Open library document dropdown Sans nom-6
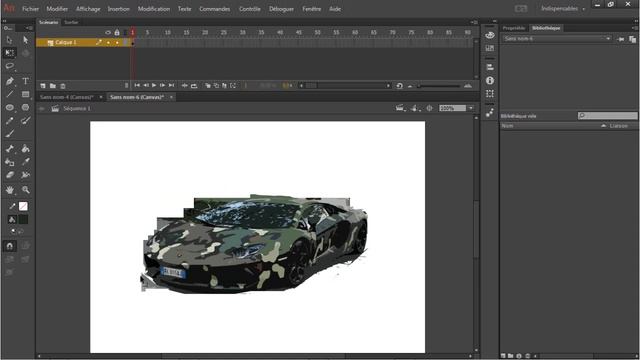640x360 pixels. [x=557, y=39]
